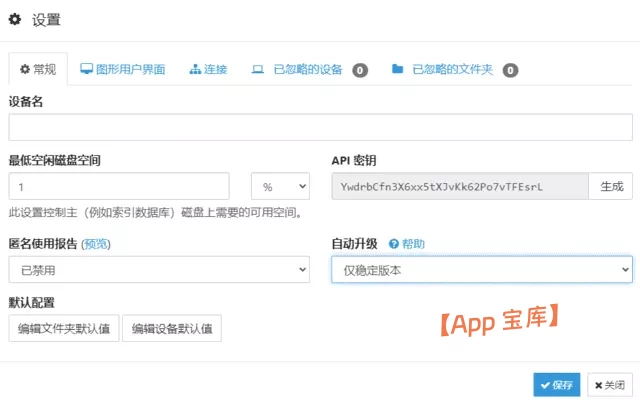Click the 编辑设备默认值 button
The height and width of the screenshot is (403, 640).
172,329
